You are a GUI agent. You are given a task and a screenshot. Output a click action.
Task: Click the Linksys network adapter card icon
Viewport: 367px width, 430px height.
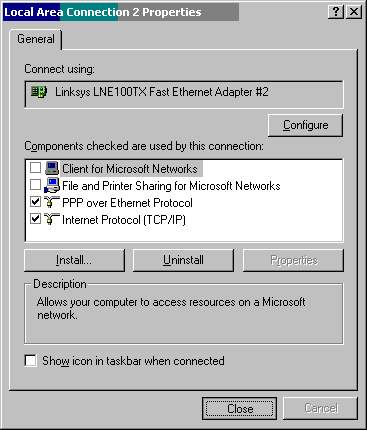point(39,91)
